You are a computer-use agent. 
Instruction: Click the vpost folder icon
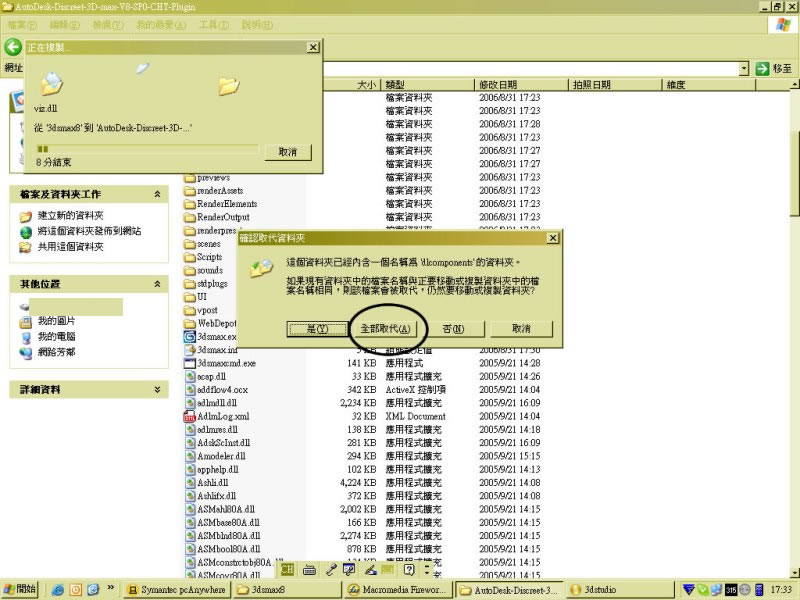click(190, 310)
